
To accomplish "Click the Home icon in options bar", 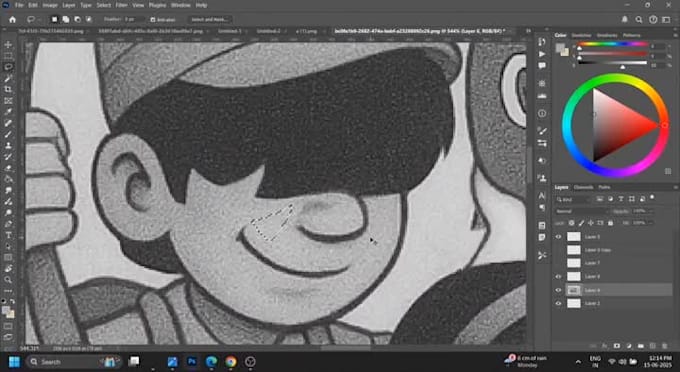I will pos(12,20).
